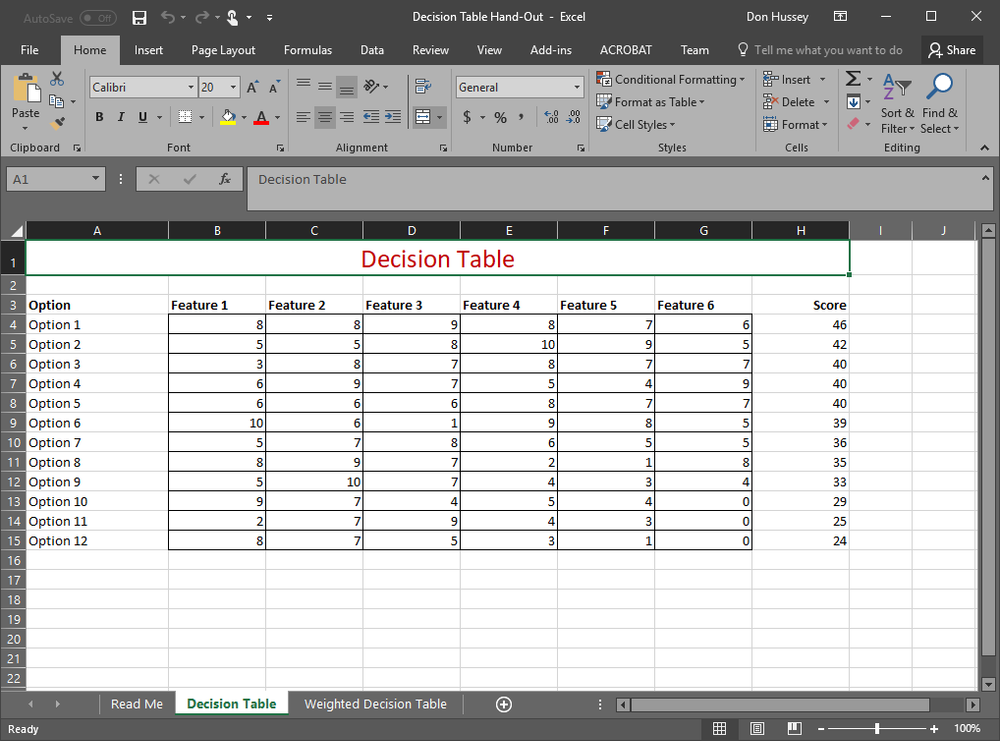Click the Decrease Decimal icon
Screen dimensions: 1000x741
point(573,117)
